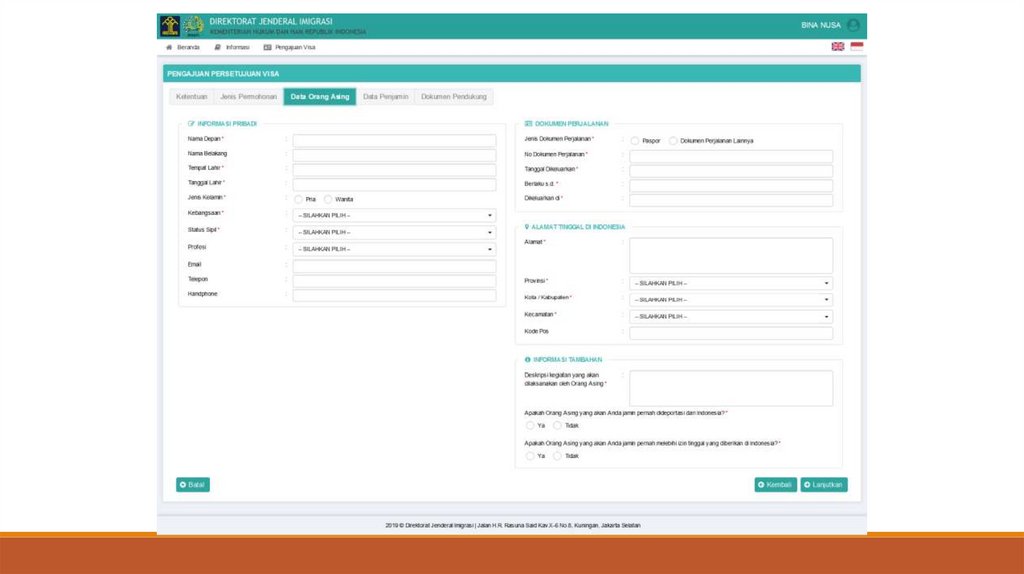
Task: Click the Pengajuan Visa card icon
Action: point(267,47)
